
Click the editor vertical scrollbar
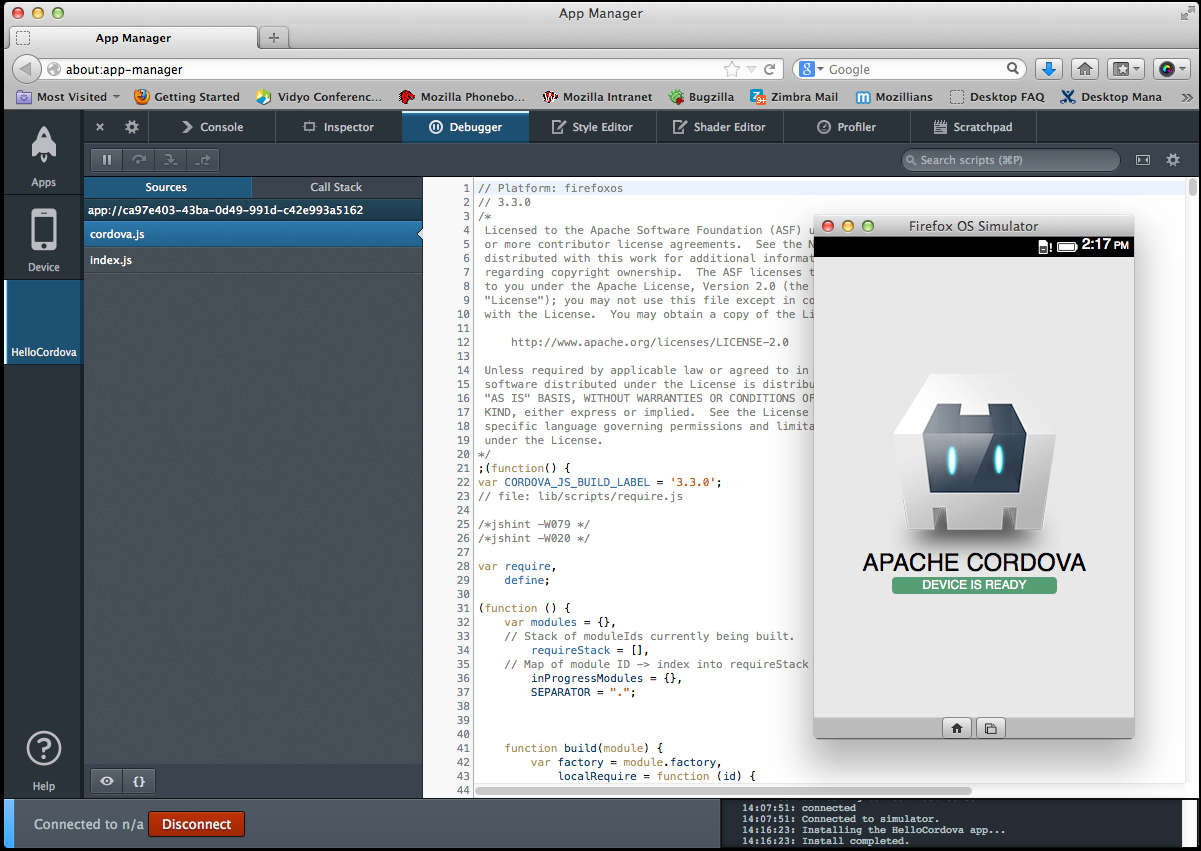click(x=1192, y=188)
